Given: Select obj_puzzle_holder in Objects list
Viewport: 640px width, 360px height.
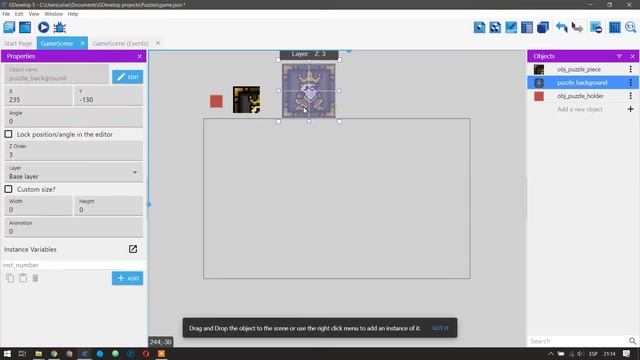Looking at the screenshot, I should (580, 96).
